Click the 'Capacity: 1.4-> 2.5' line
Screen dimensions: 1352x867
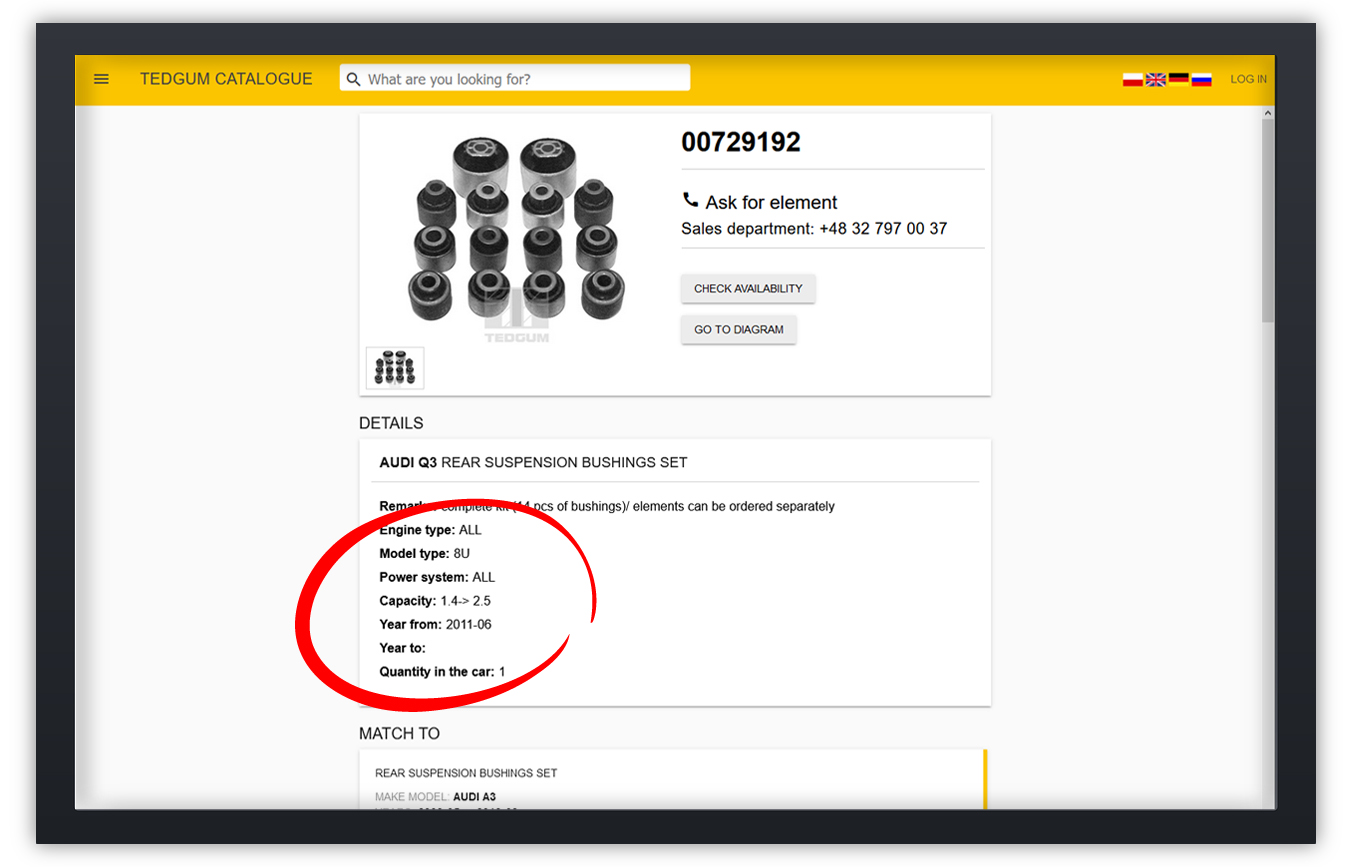click(435, 601)
